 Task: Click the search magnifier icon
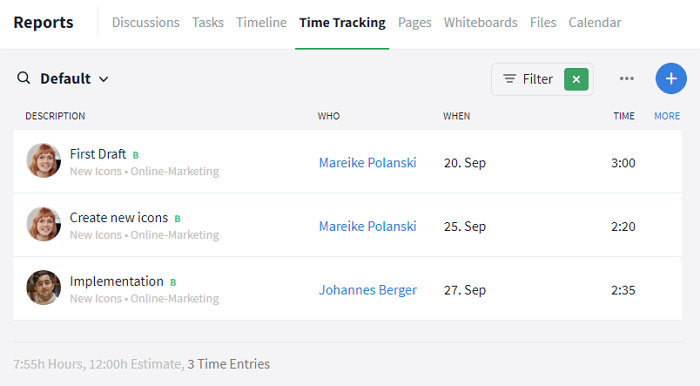24,78
